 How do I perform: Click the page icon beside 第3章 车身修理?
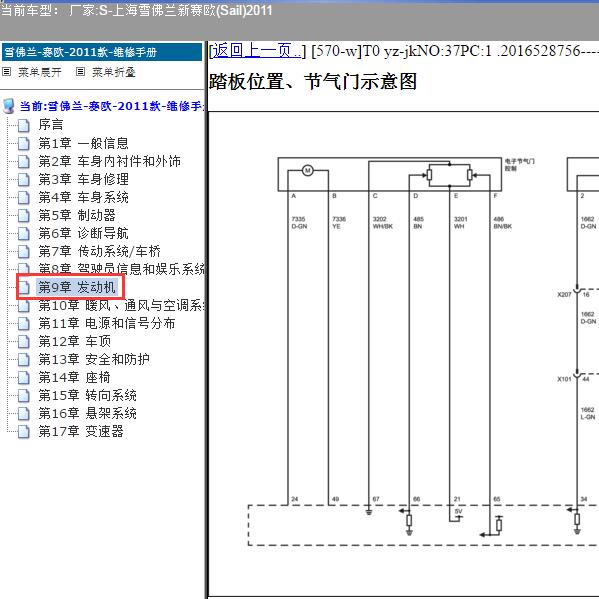[24, 179]
